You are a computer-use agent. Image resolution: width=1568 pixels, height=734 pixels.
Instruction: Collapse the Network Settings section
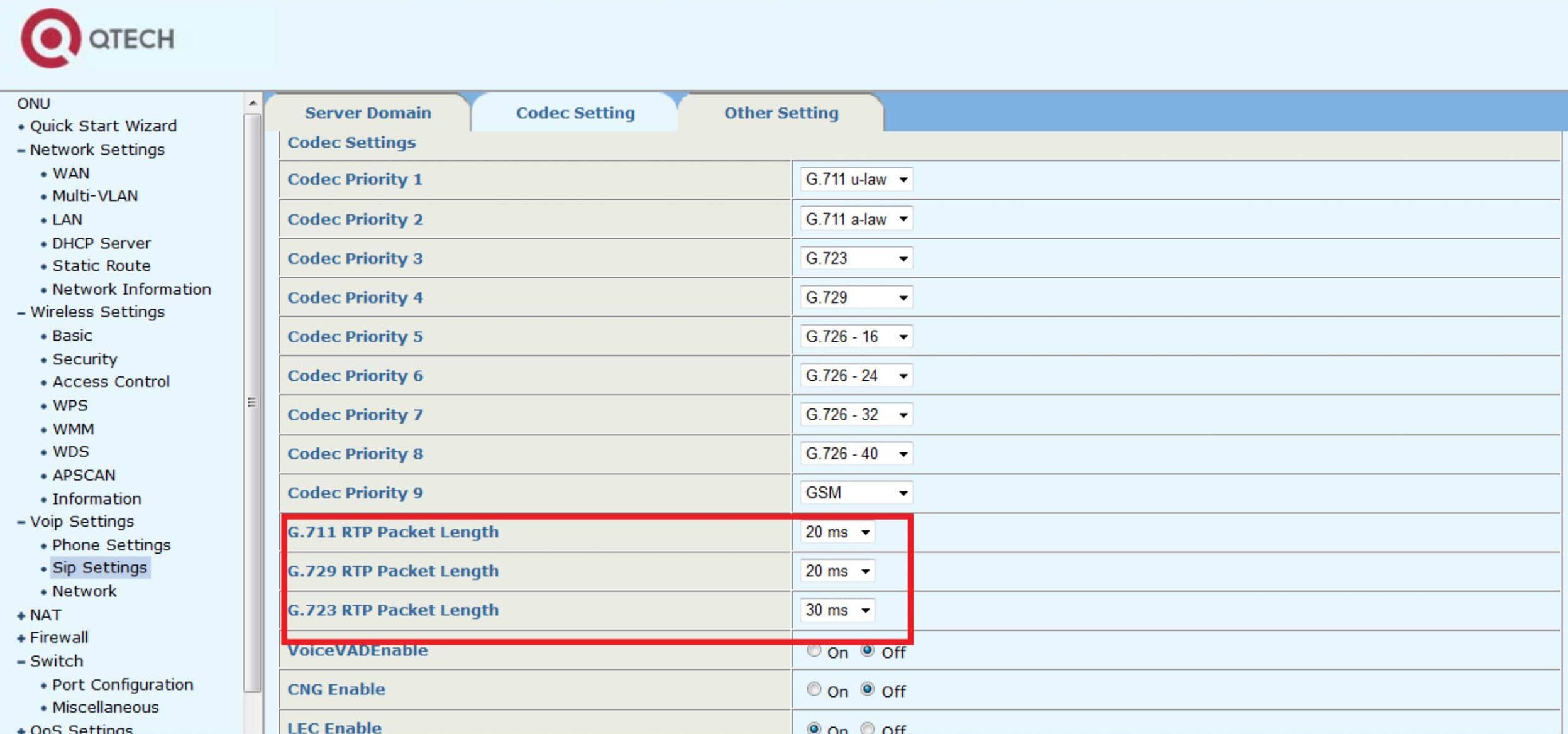pyautogui.click(x=21, y=151)
